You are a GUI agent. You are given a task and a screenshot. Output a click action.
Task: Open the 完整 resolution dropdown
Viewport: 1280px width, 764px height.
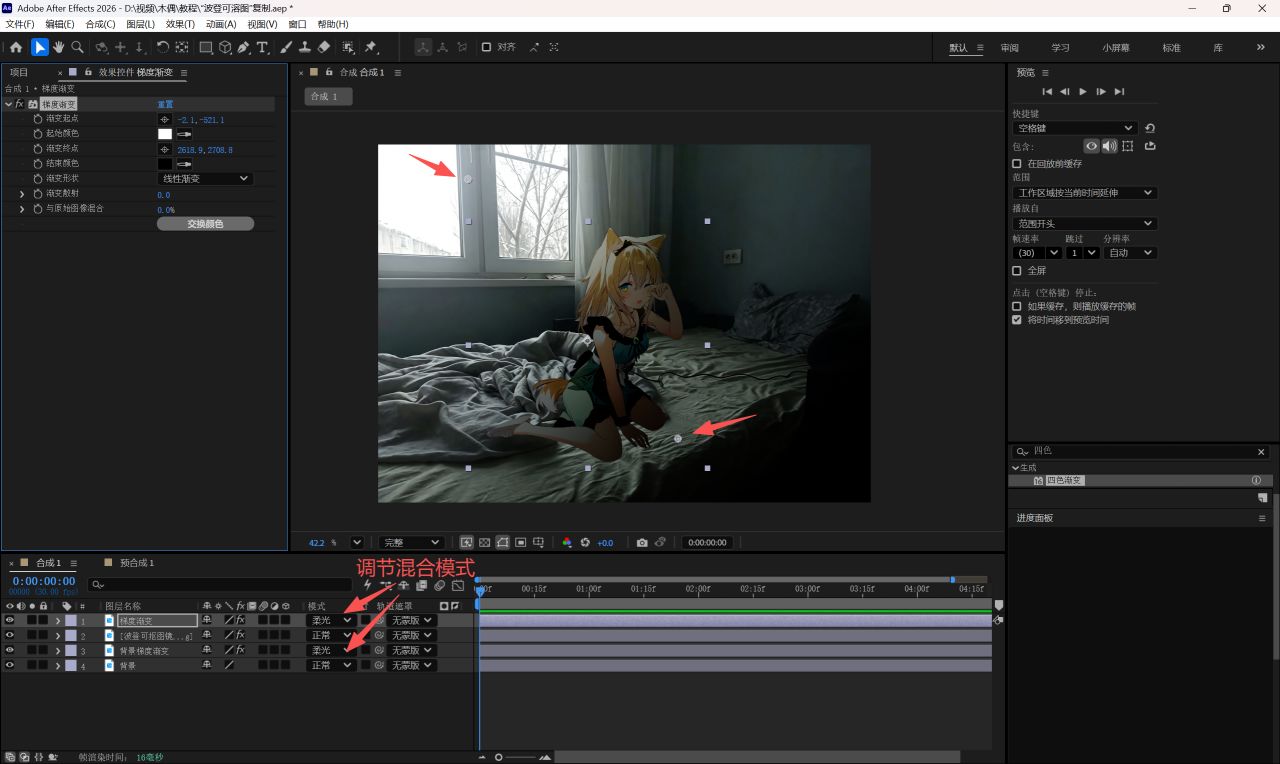412,542
